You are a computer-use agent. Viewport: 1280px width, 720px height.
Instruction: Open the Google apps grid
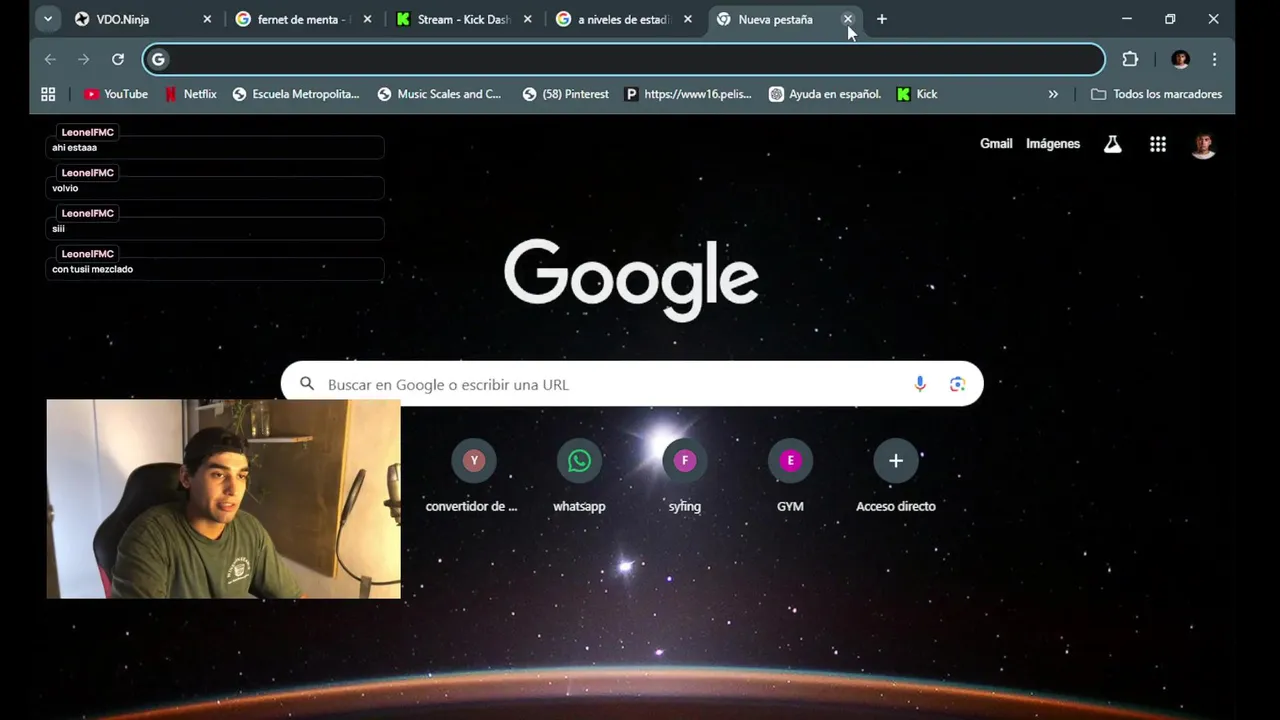pos(1158,144)
